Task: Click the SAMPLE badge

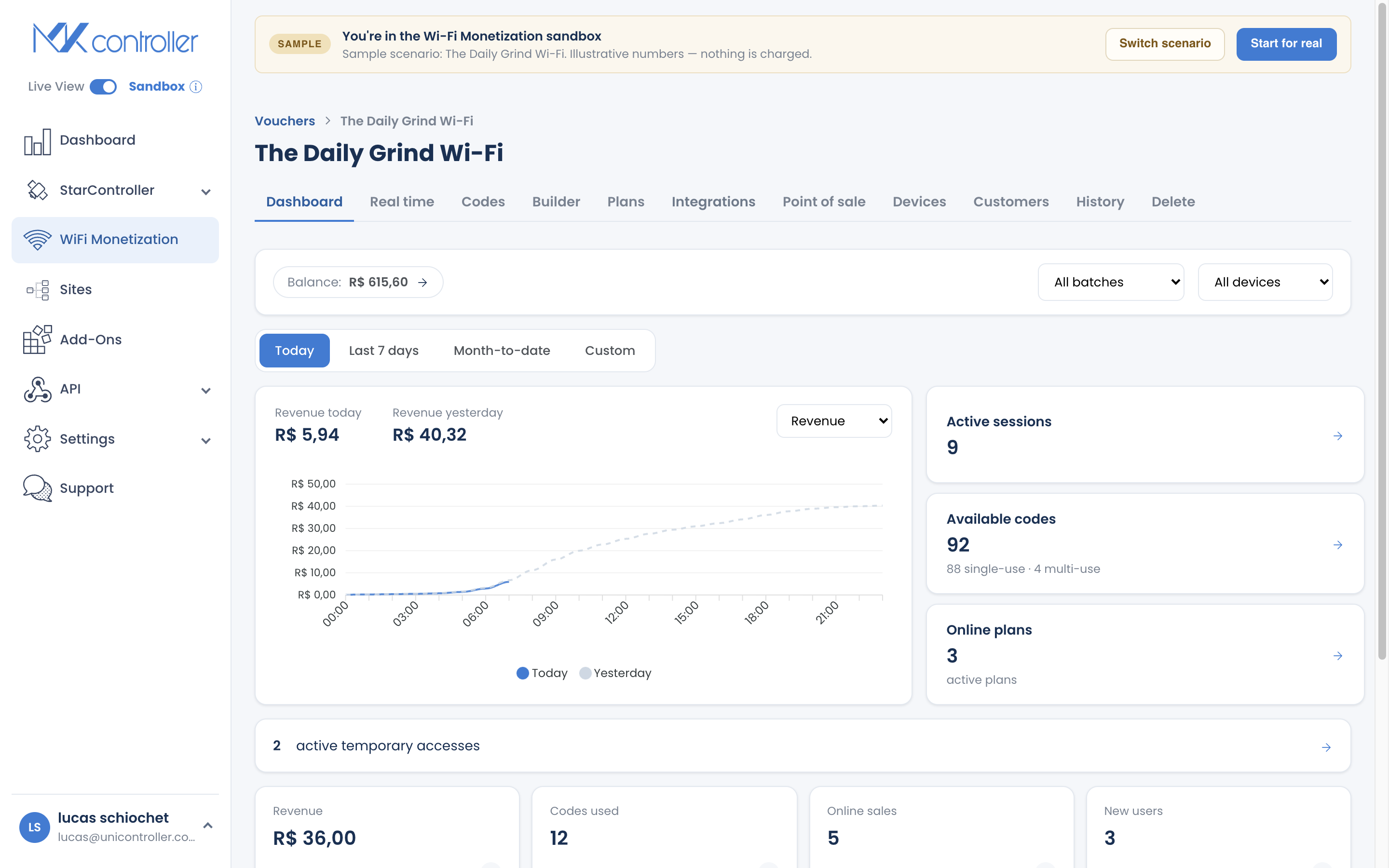Action: (x=300, y=44)
